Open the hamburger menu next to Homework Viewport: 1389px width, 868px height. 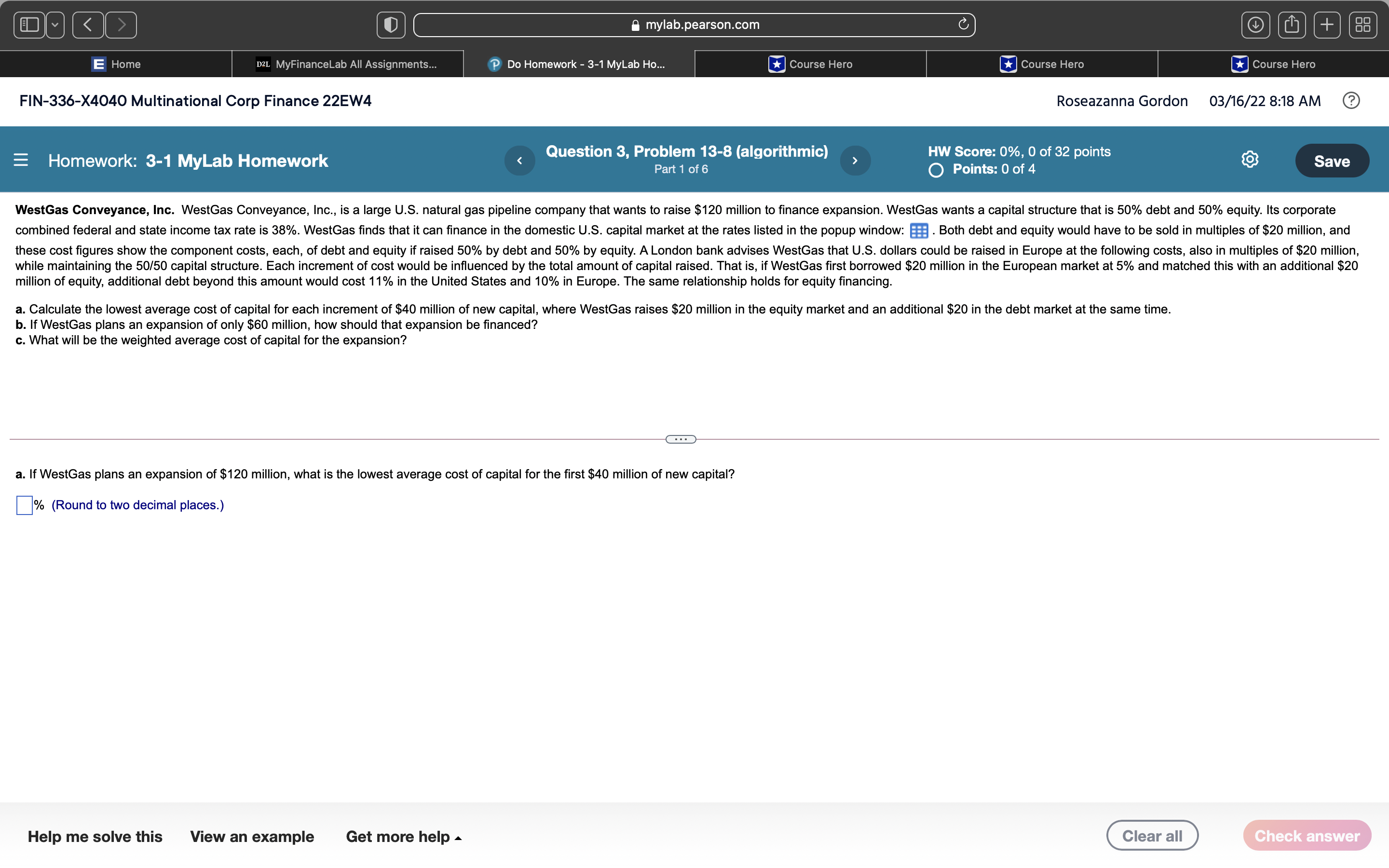coord(21,160)
